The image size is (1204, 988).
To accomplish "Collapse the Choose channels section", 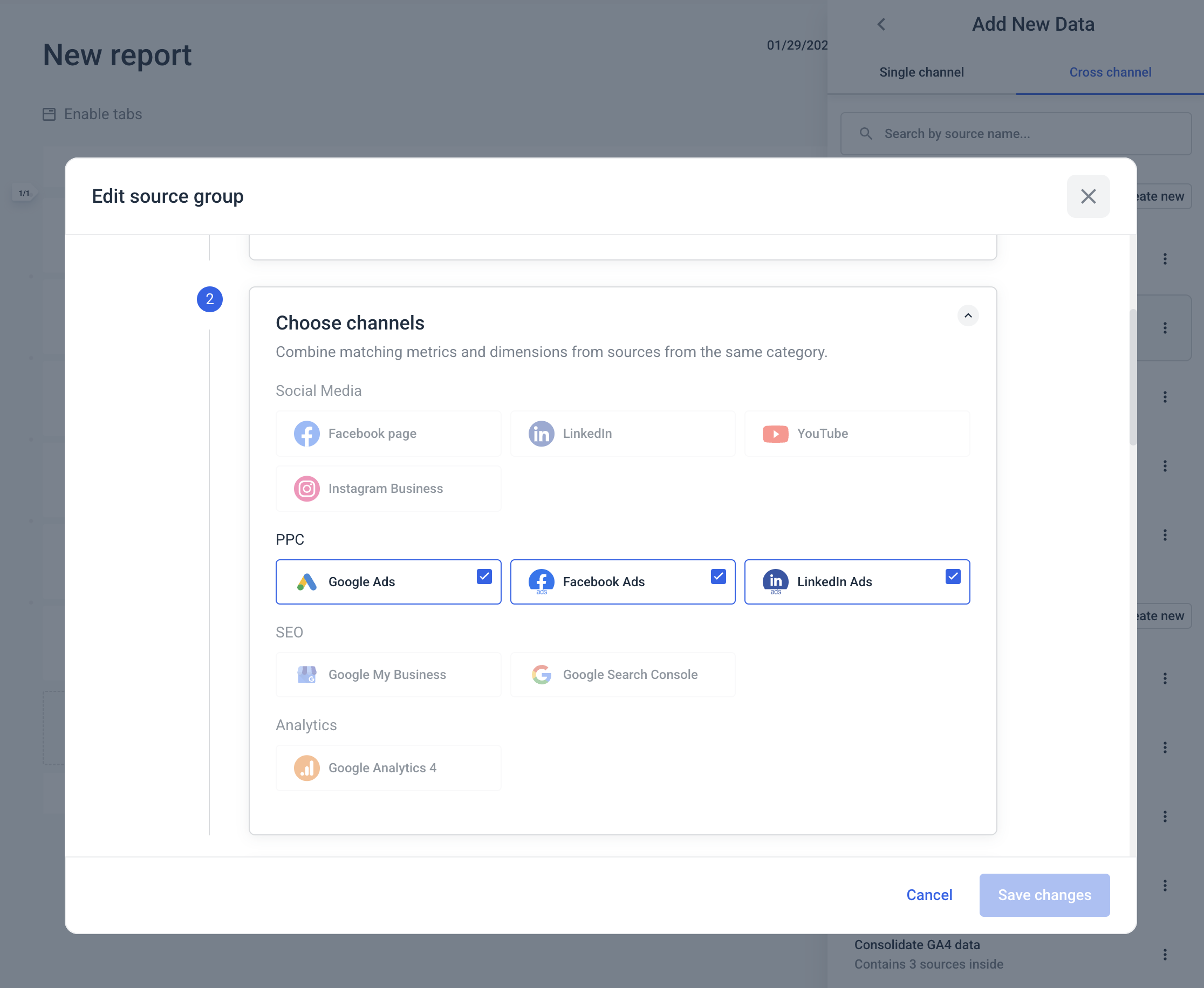I will point(967,315).
